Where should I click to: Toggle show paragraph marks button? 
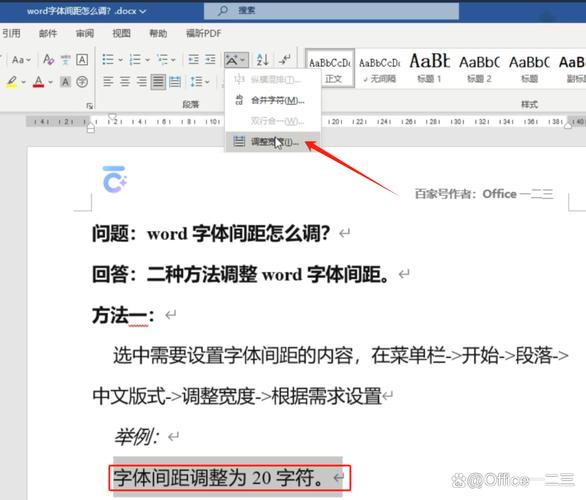[x=285, y=59]
